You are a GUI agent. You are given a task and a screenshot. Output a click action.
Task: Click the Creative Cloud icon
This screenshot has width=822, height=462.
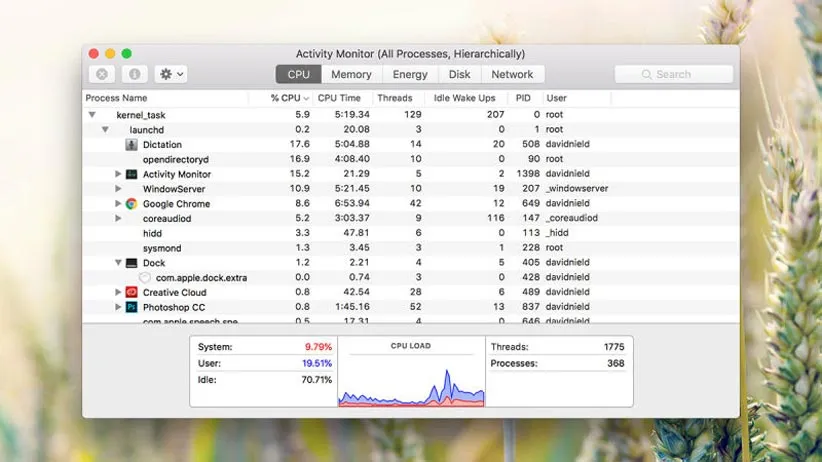(131, 292)
